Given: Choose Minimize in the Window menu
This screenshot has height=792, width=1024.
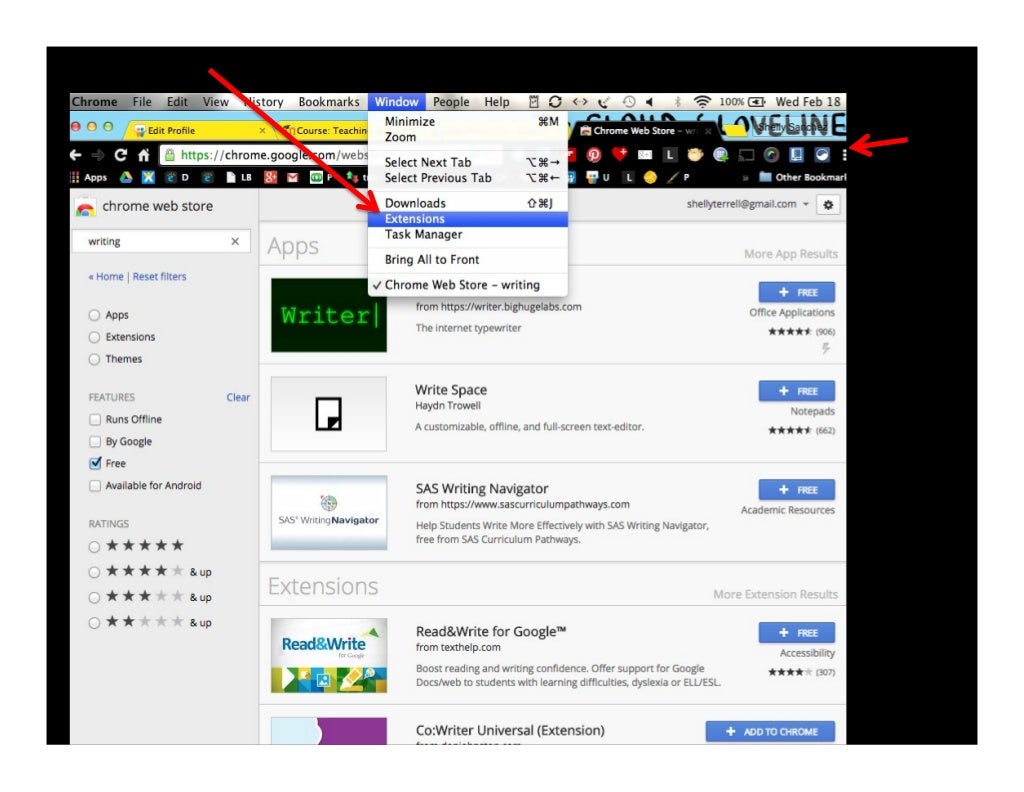Looking at the screenshot, I should pos(468,121).
